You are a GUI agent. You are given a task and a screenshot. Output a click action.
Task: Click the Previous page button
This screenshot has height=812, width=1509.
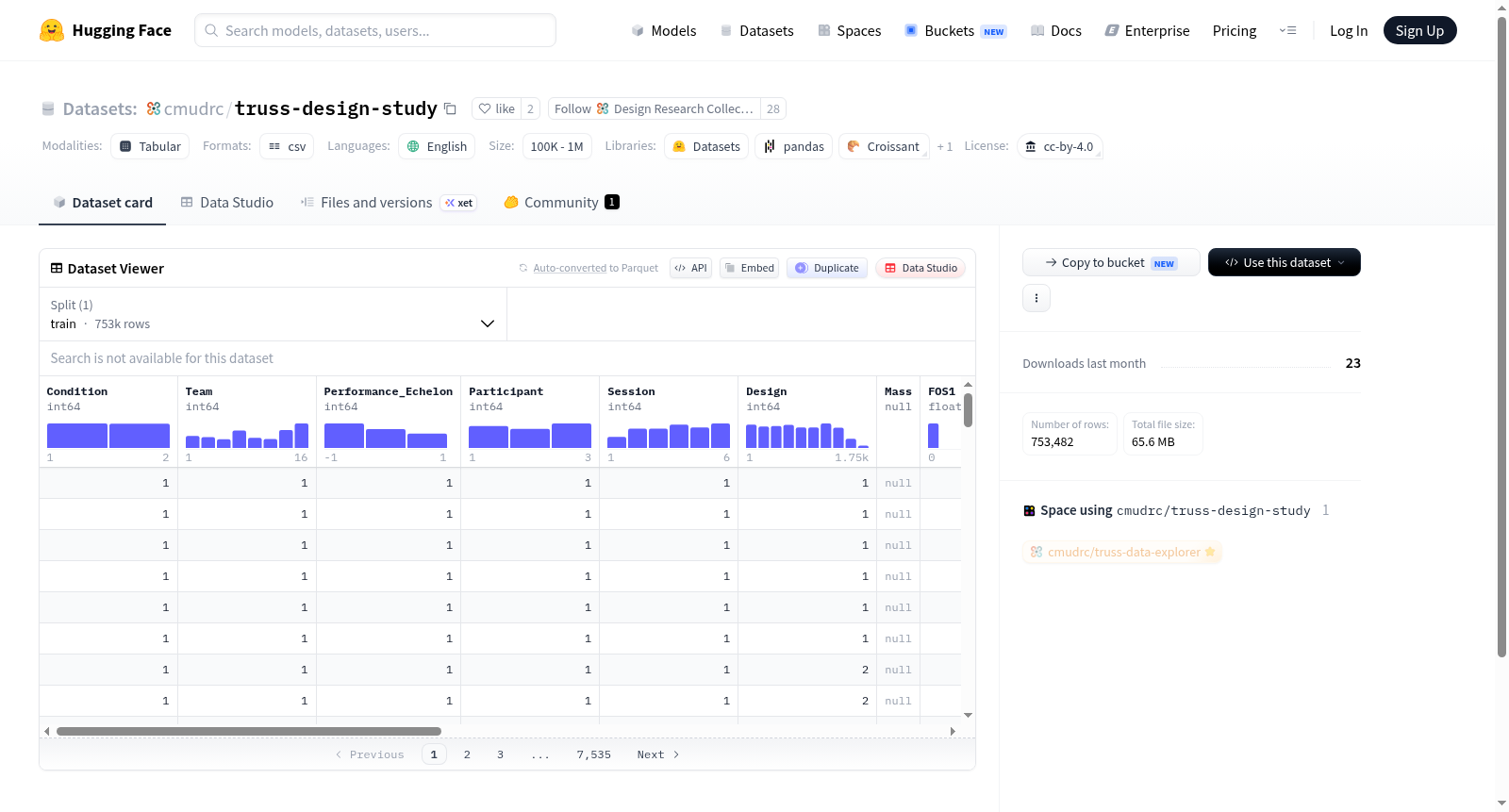coord(370,754)
